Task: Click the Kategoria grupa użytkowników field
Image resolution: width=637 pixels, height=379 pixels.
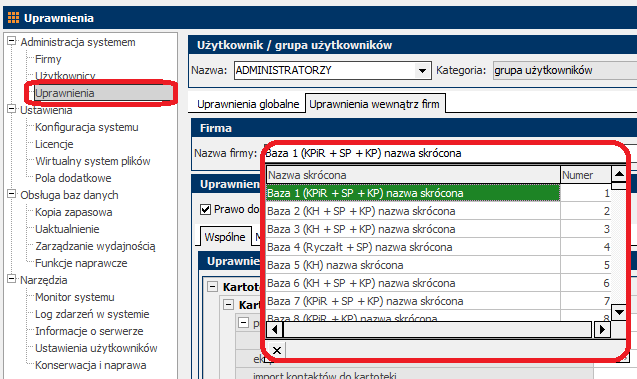Action: click(565, 70)
